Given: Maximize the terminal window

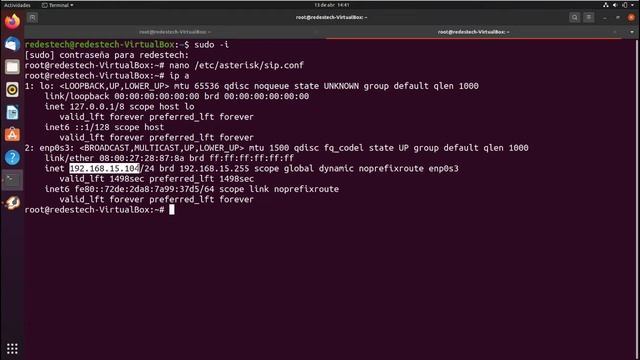Looking at the screenshot, I should click(x=618, y=18).
